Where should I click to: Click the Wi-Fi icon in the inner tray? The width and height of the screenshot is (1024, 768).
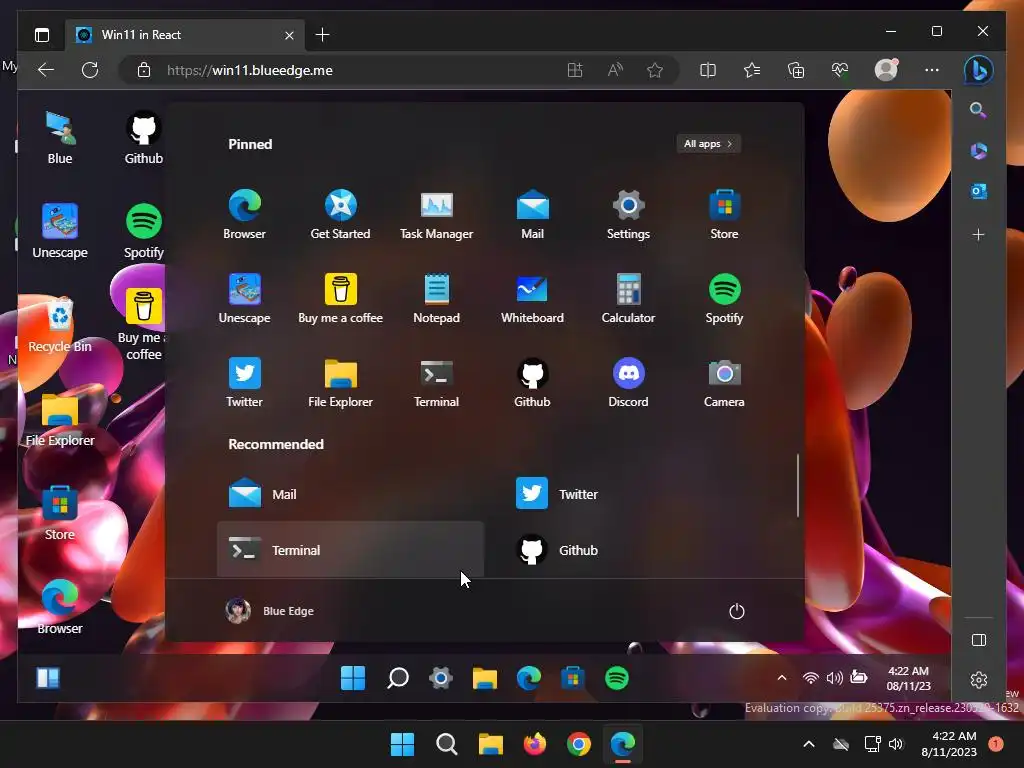pyautogui.click(x=810, y=678)
